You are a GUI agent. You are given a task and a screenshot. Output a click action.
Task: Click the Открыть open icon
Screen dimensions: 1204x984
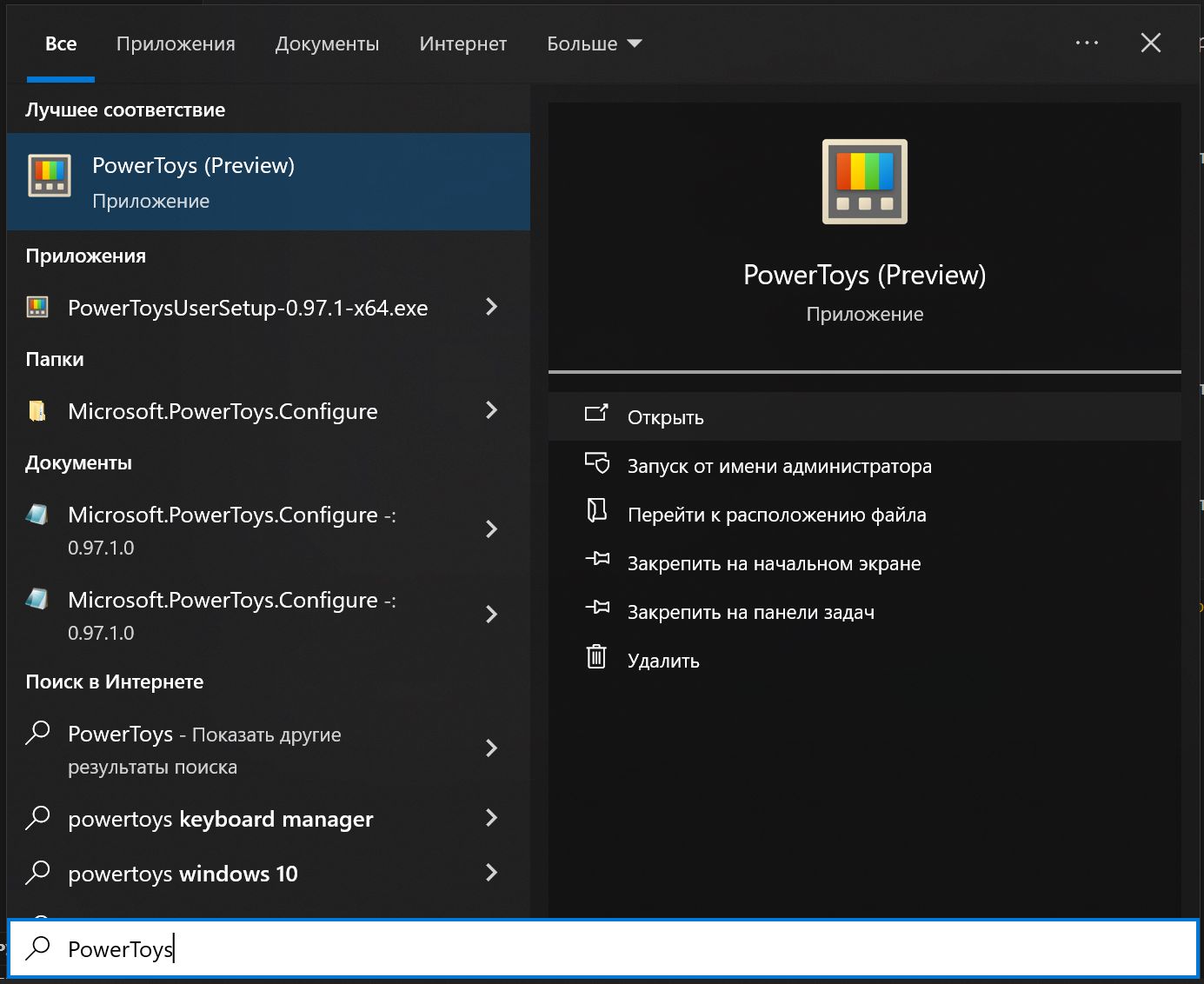[596, 414]
